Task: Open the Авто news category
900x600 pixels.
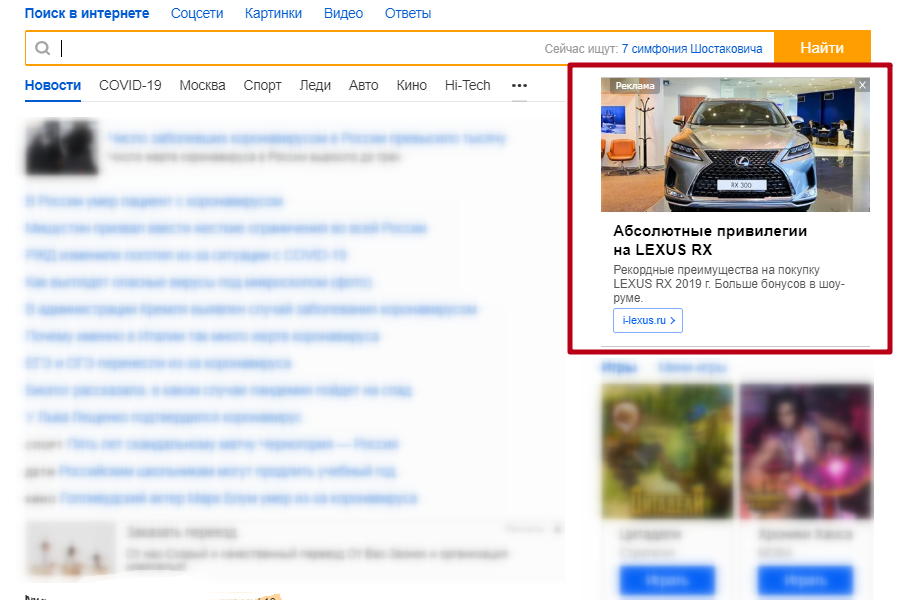Action: [x=364, y=85]
